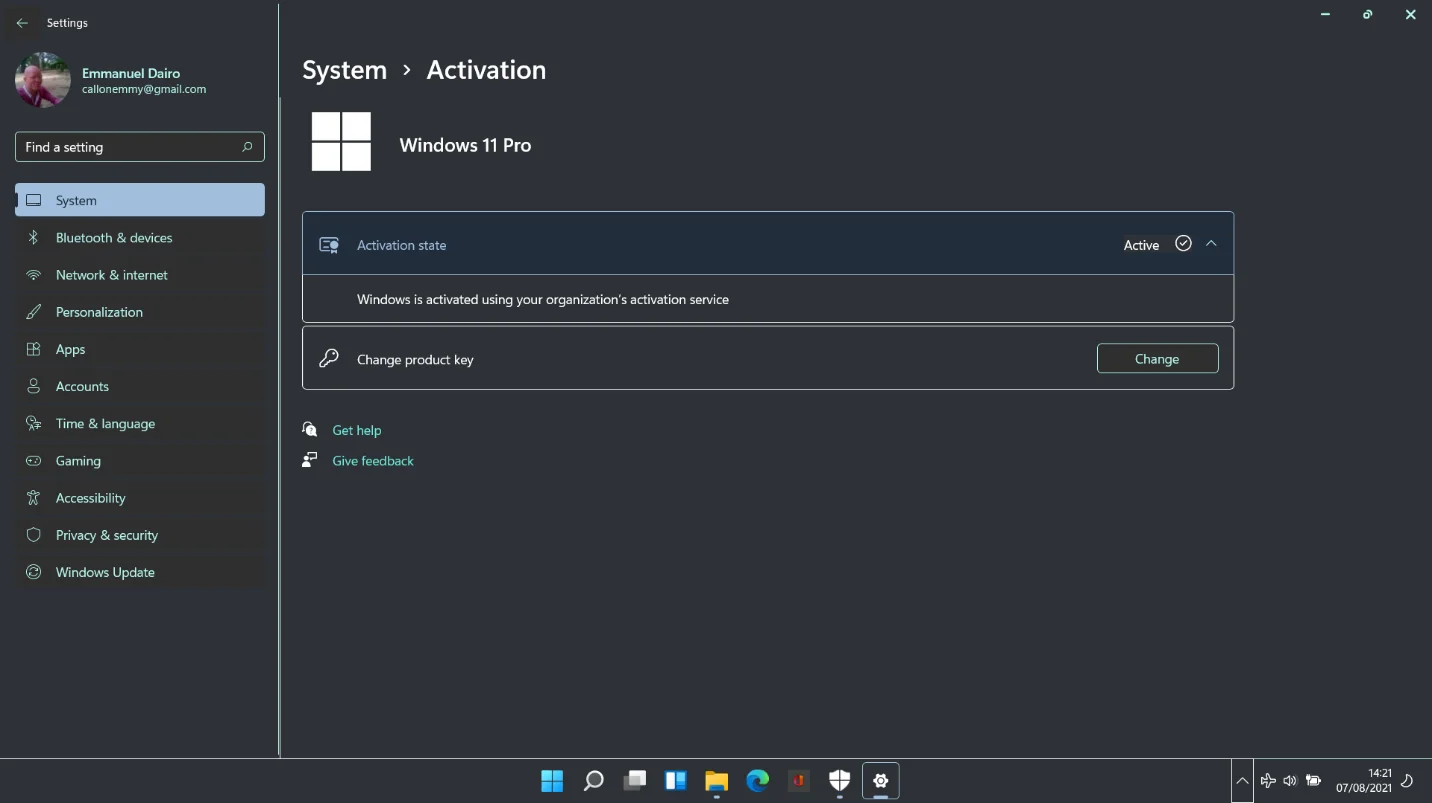Open the clock and date 07/08/2021

(1364, 781)
